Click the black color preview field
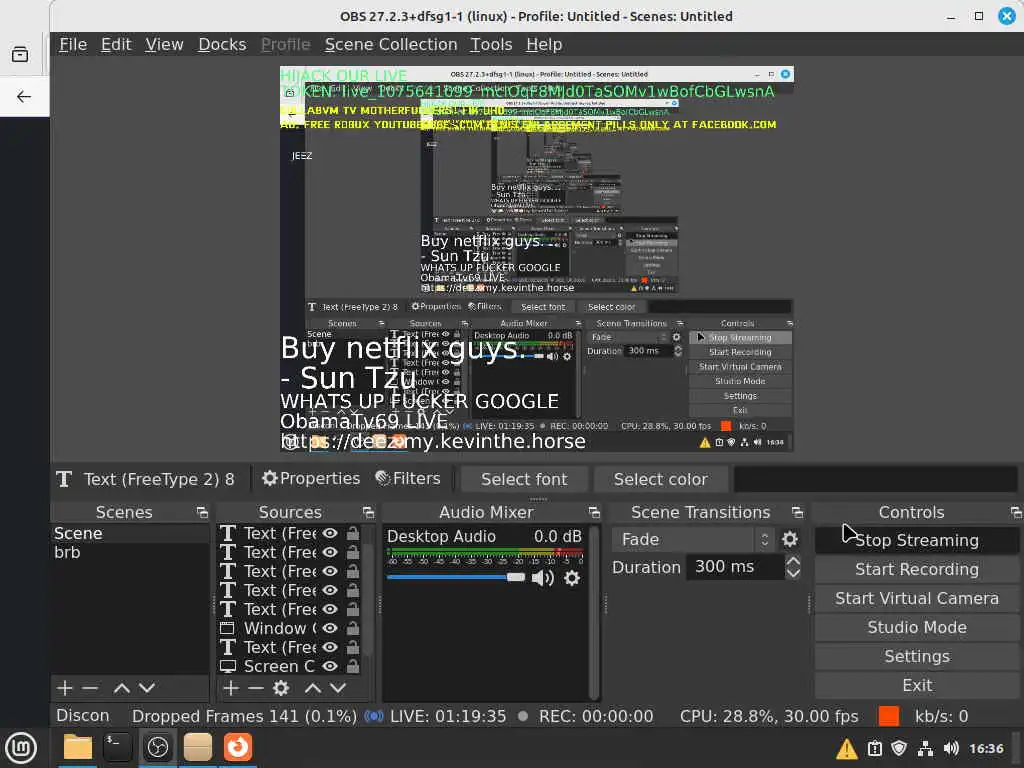Image resolution: width=1024 pixels, height=768 pixels. point(875,479)
